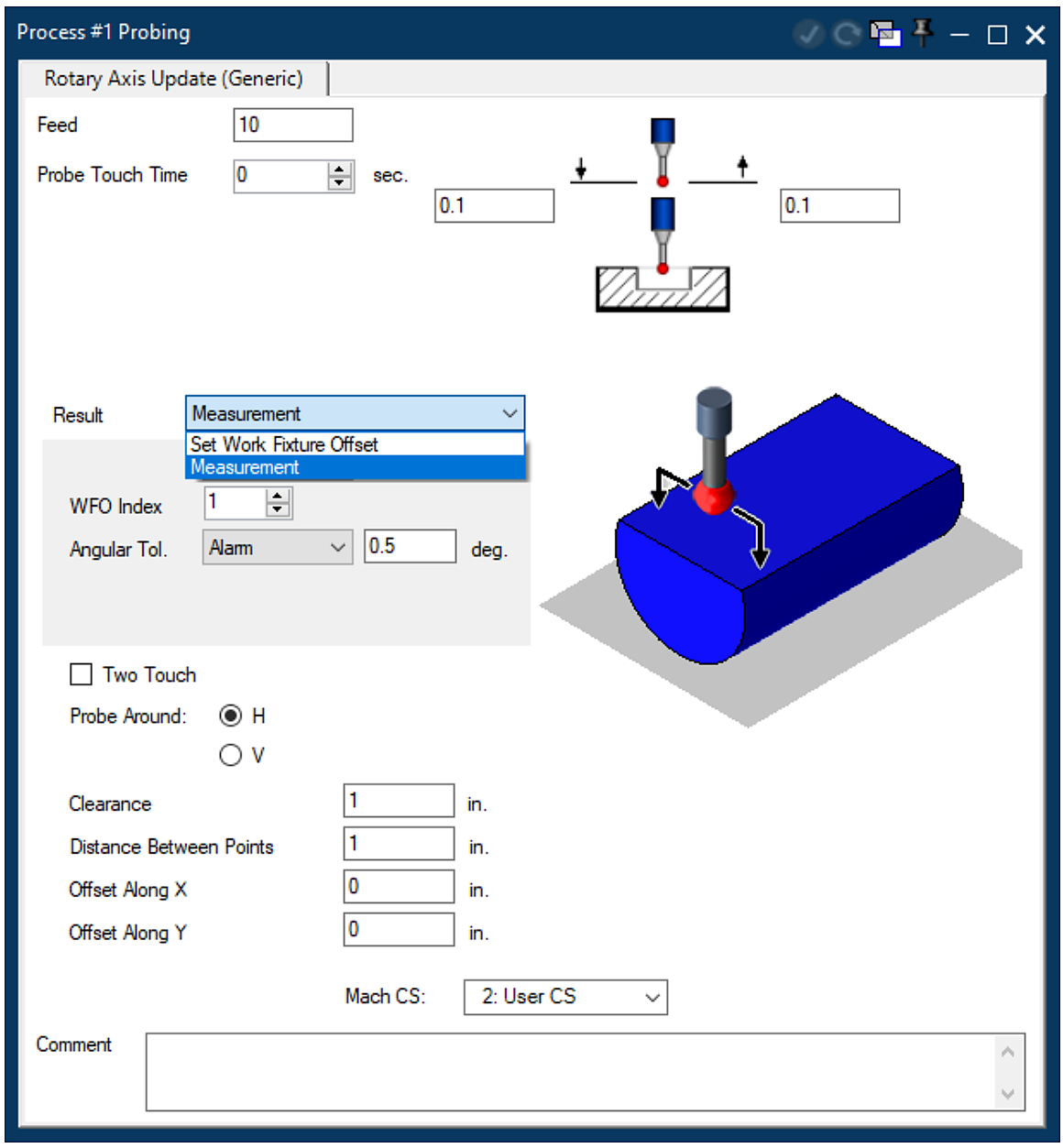Select Set Work Fixture Offset option
1063x1148 pixels.
356,444
